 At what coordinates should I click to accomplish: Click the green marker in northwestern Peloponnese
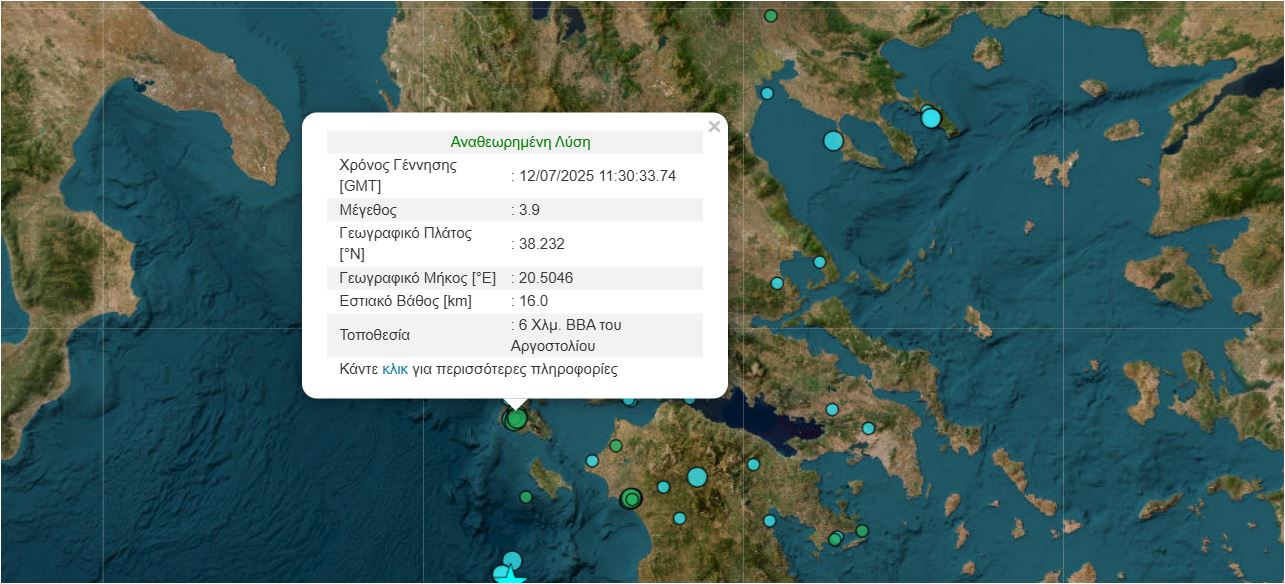616,446
